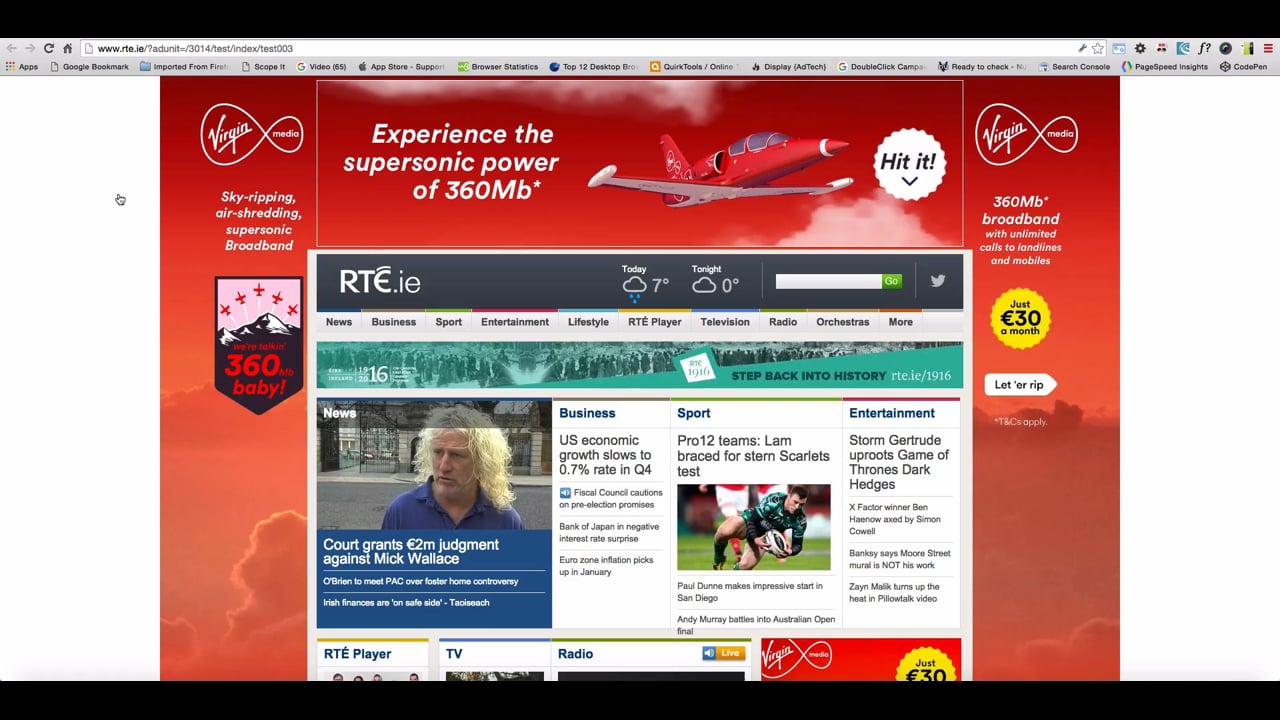
Task: Open the Browser Statistics bookmark
Action: (x=498, y=67)
